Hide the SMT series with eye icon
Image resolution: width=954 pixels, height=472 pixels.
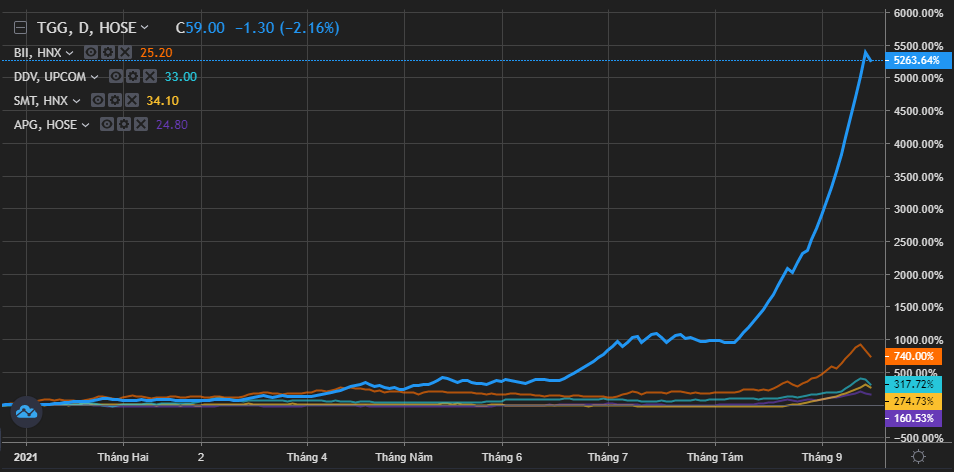pos(97,100)
